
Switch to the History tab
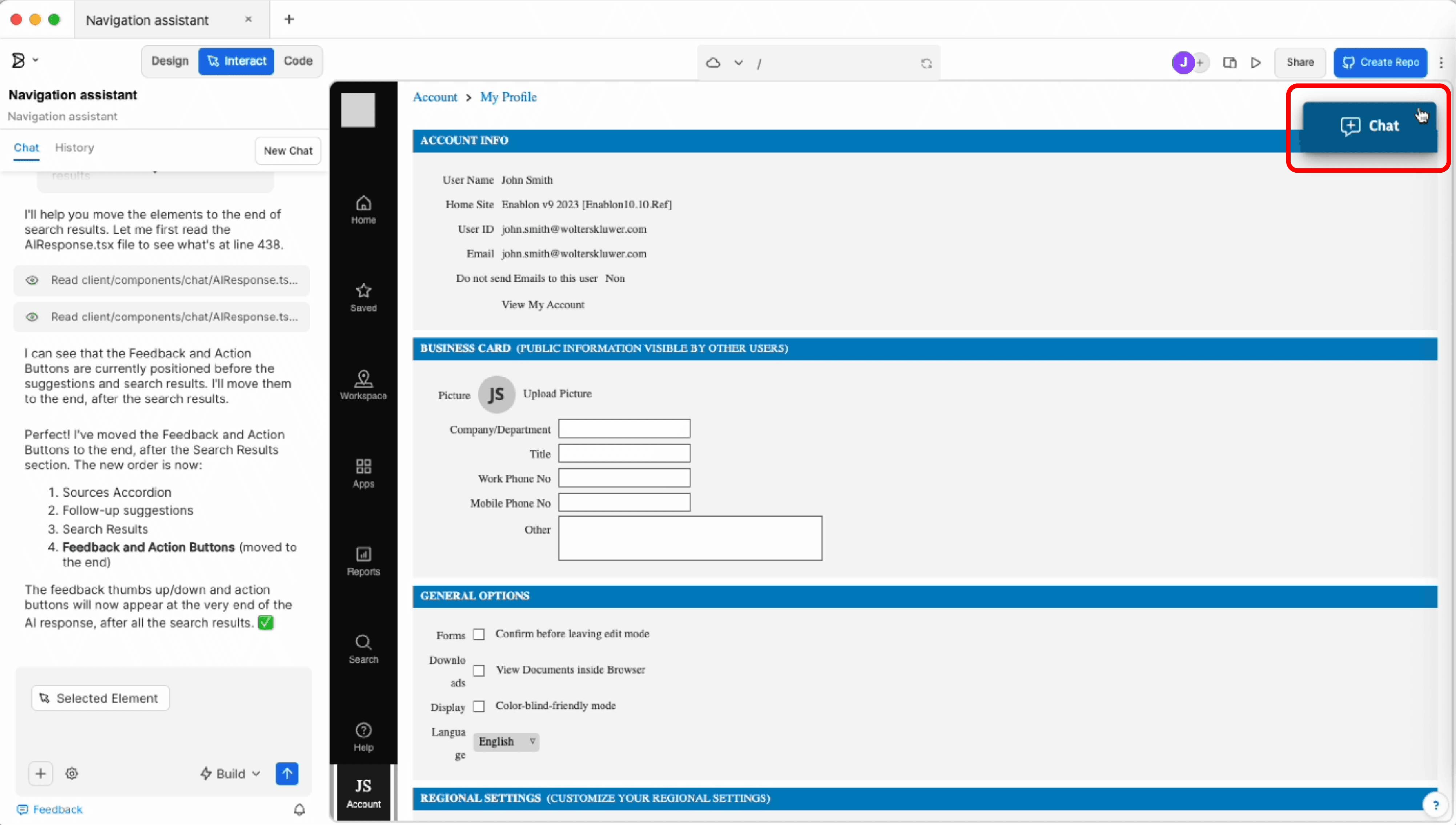74,147
